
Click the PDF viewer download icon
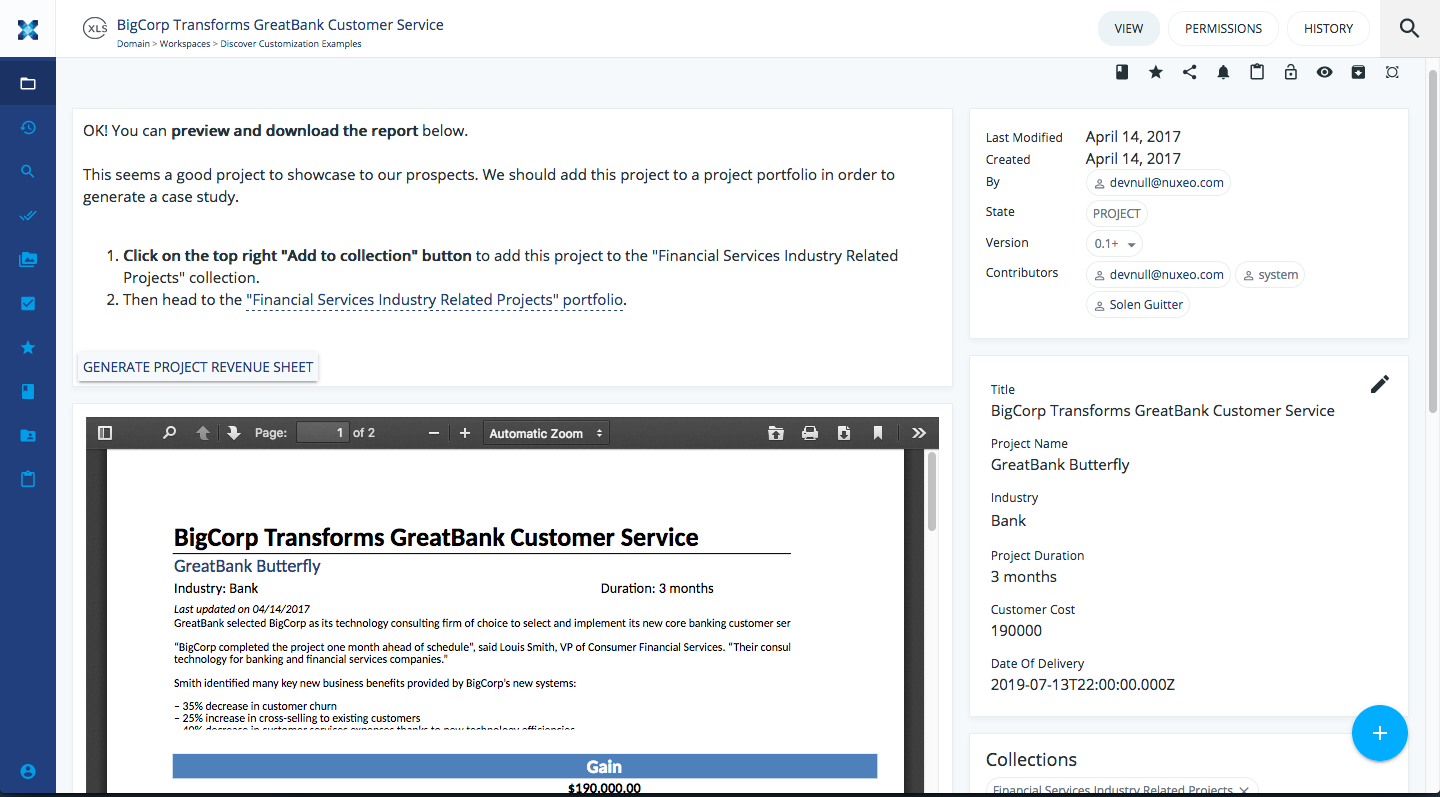tap(844, 433)
